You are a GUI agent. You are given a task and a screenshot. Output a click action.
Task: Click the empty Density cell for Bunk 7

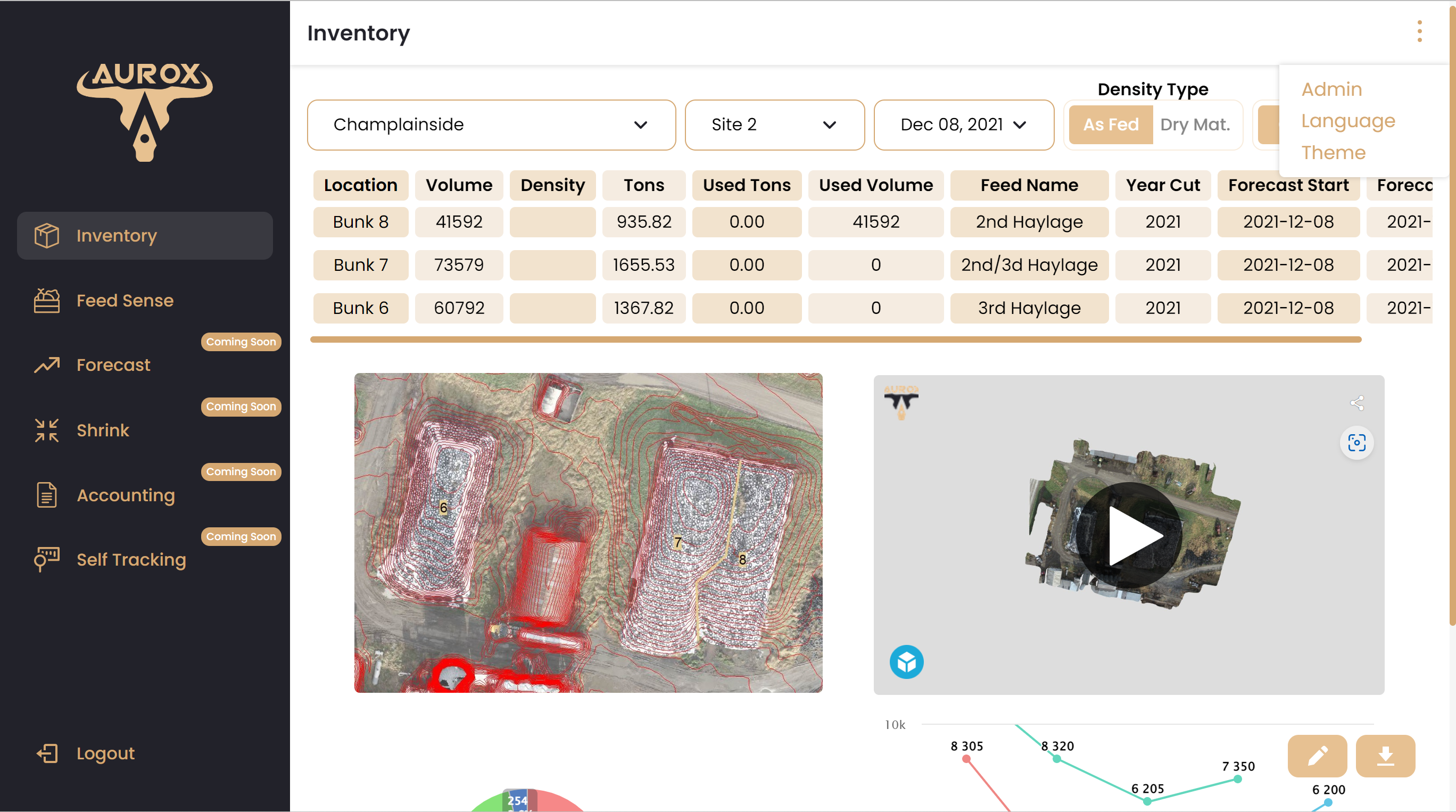tap(552, 265)
